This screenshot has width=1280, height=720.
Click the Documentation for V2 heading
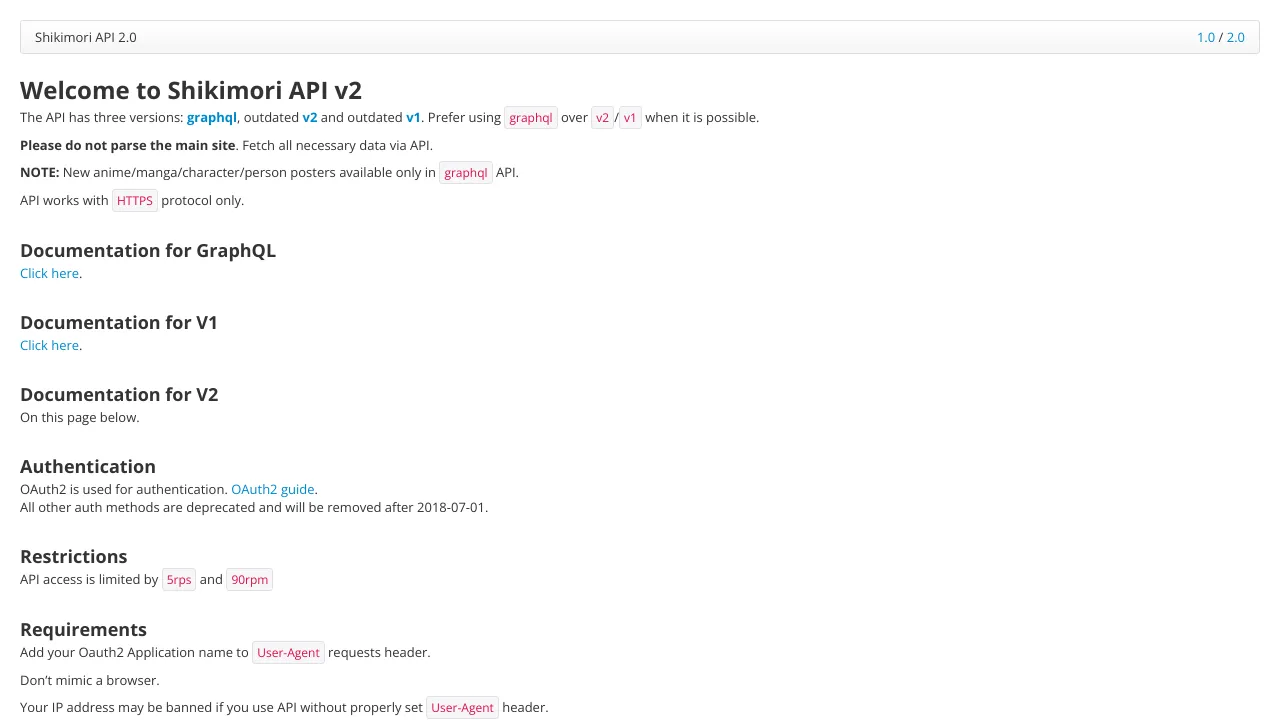click(119, 394)
